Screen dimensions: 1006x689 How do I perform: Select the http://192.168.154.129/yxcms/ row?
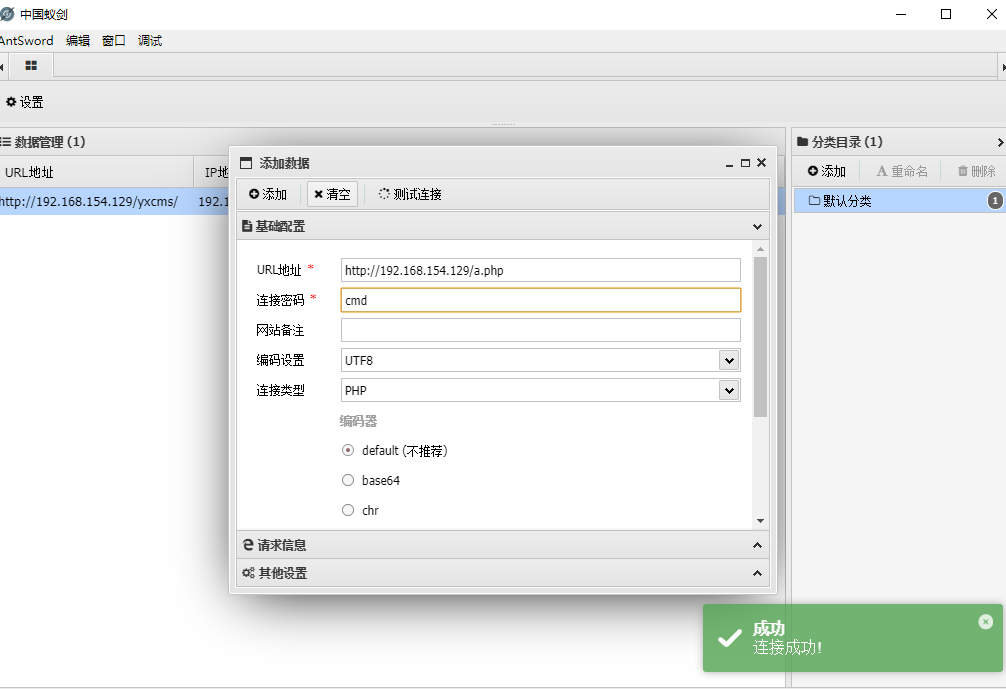tap(114, 201)
